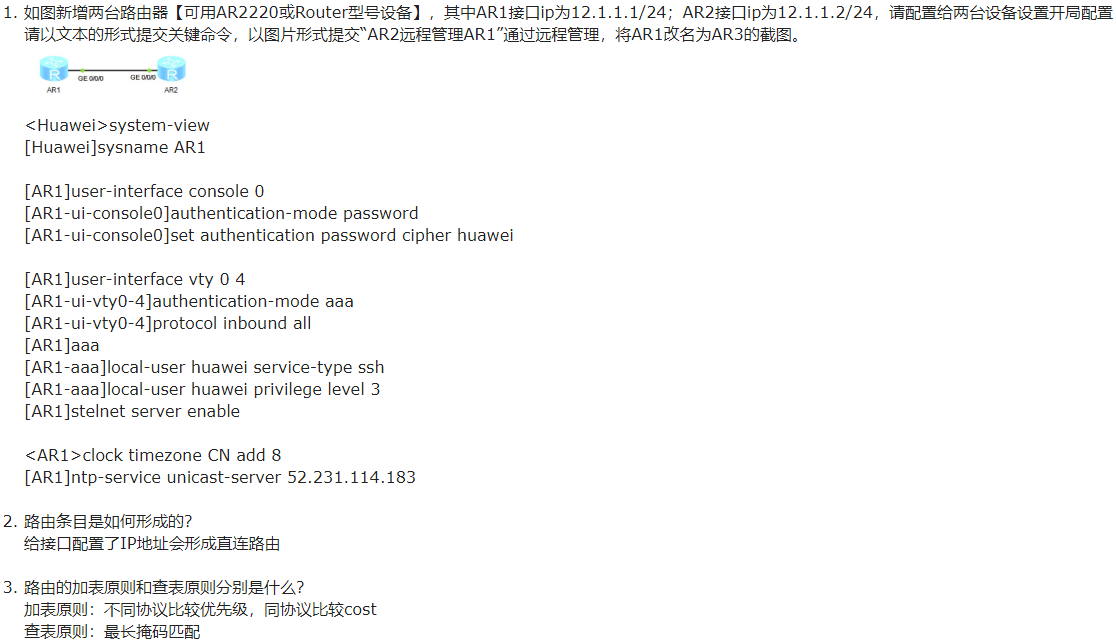Click the protocol inbound all line

[x=168, y=323]
